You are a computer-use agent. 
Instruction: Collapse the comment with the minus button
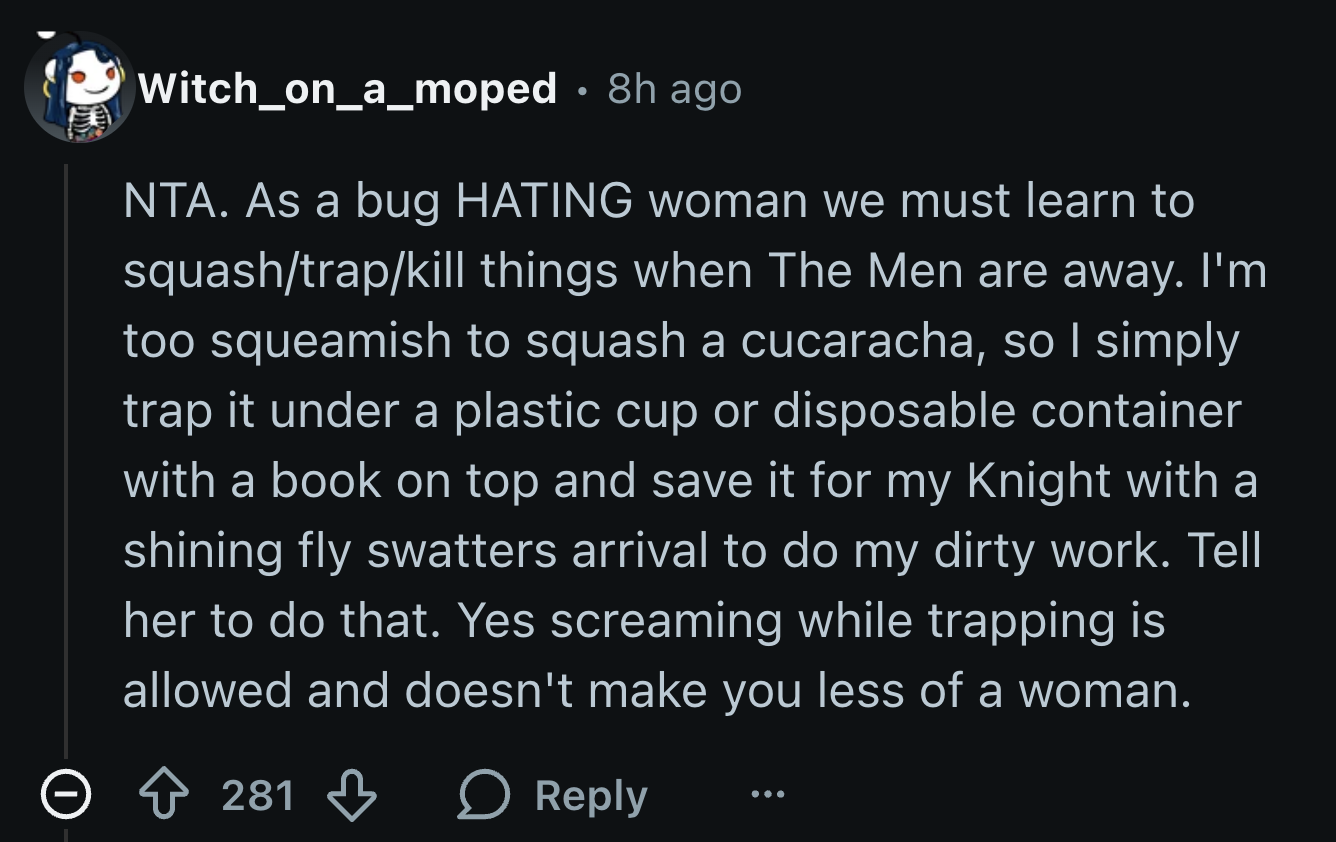coord(65,796)
